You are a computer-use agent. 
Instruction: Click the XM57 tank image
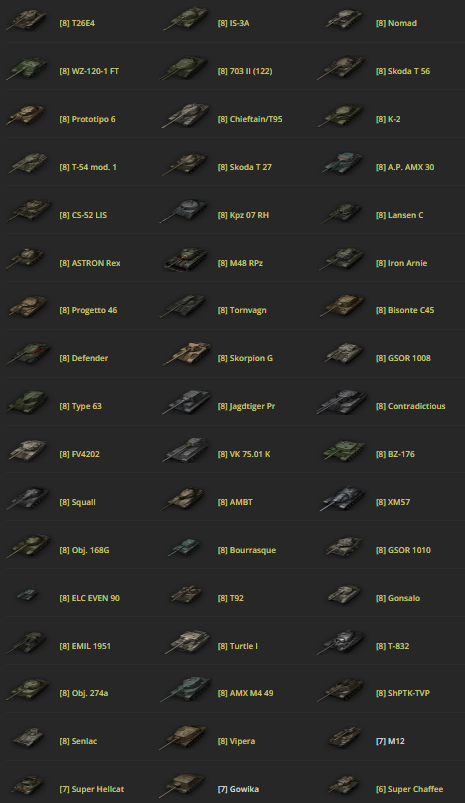coord(343,499)
